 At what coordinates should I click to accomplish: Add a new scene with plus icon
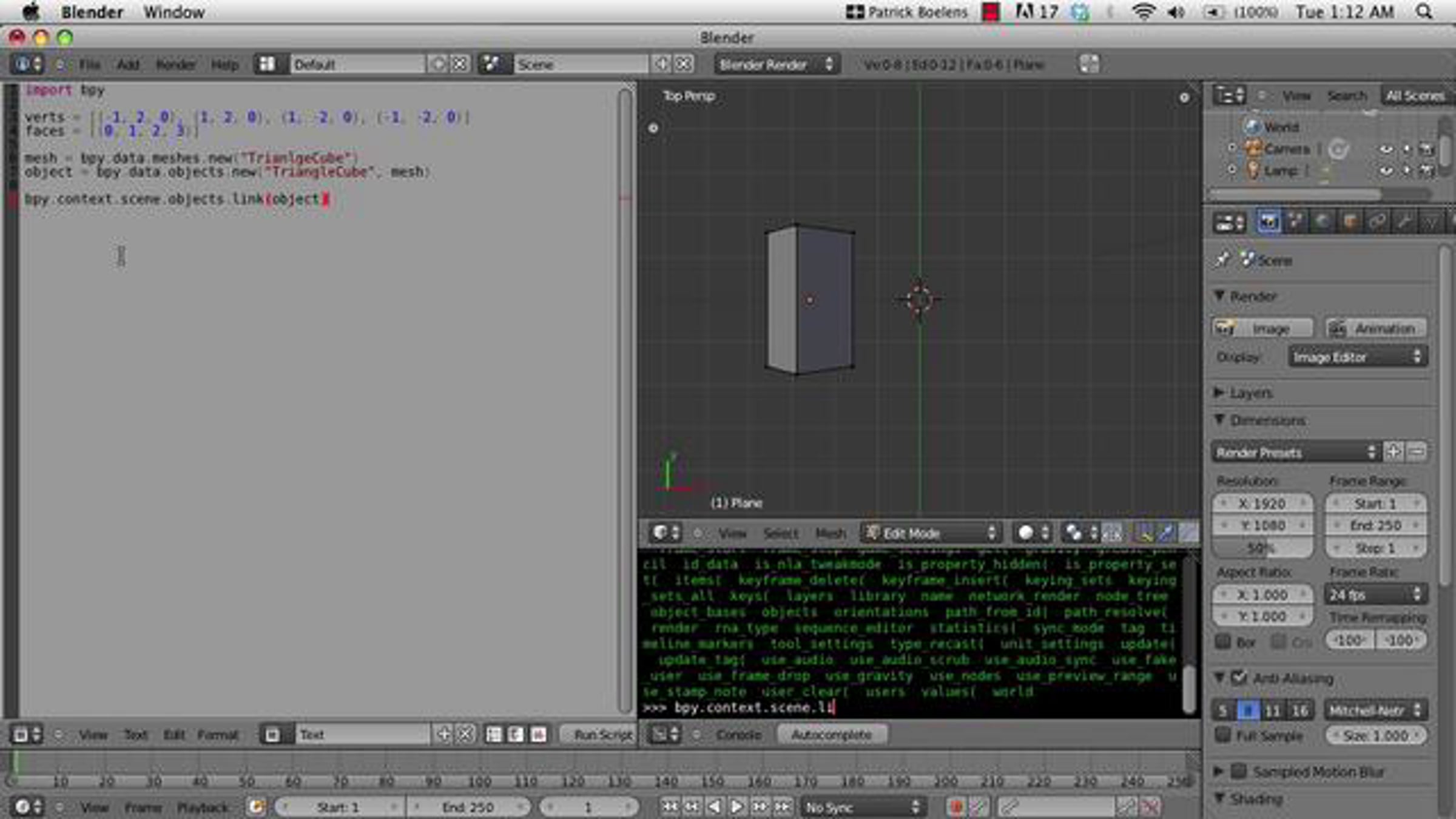pos(662,64)
